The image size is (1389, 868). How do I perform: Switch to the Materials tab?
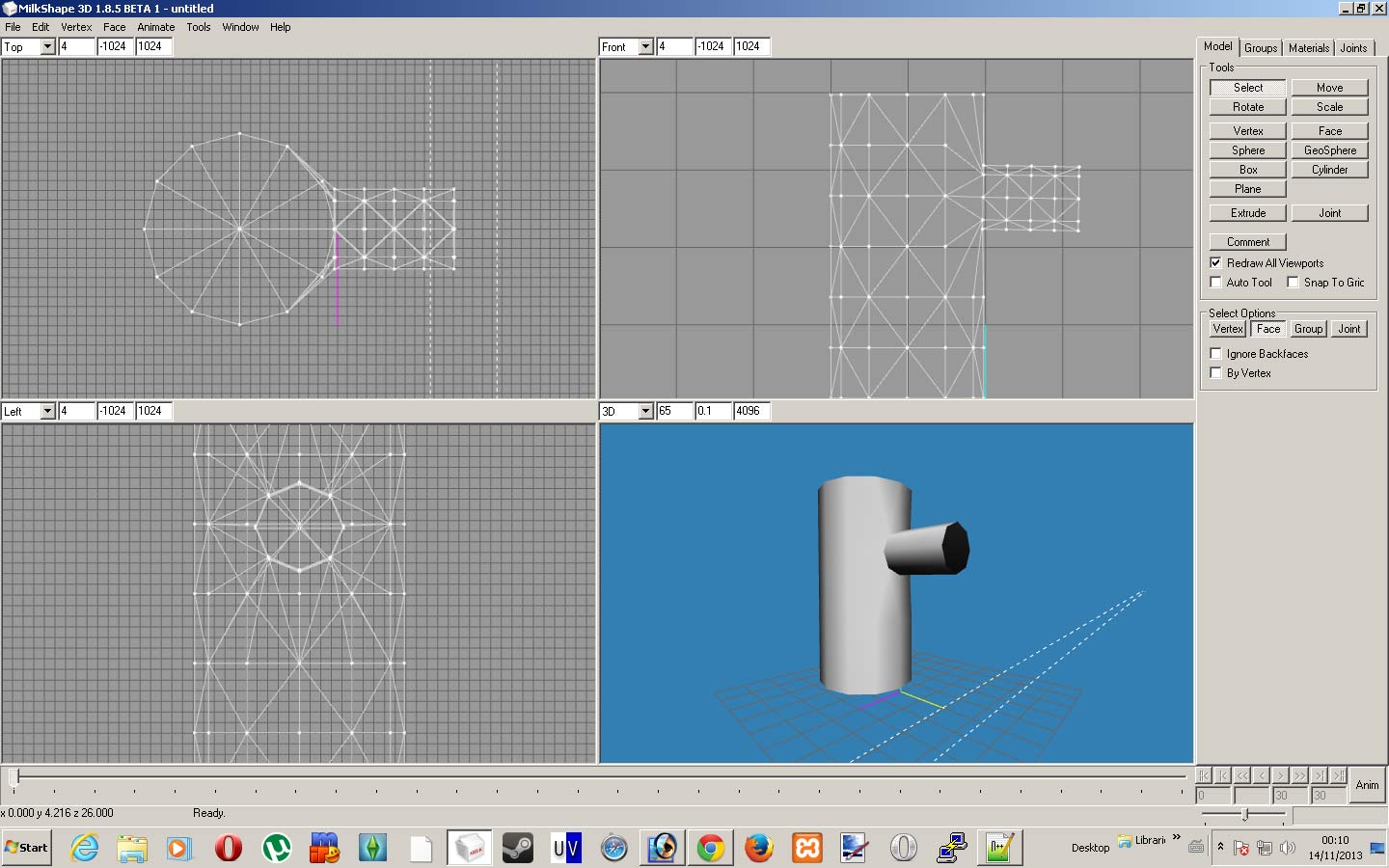[x=1308, y=47]
